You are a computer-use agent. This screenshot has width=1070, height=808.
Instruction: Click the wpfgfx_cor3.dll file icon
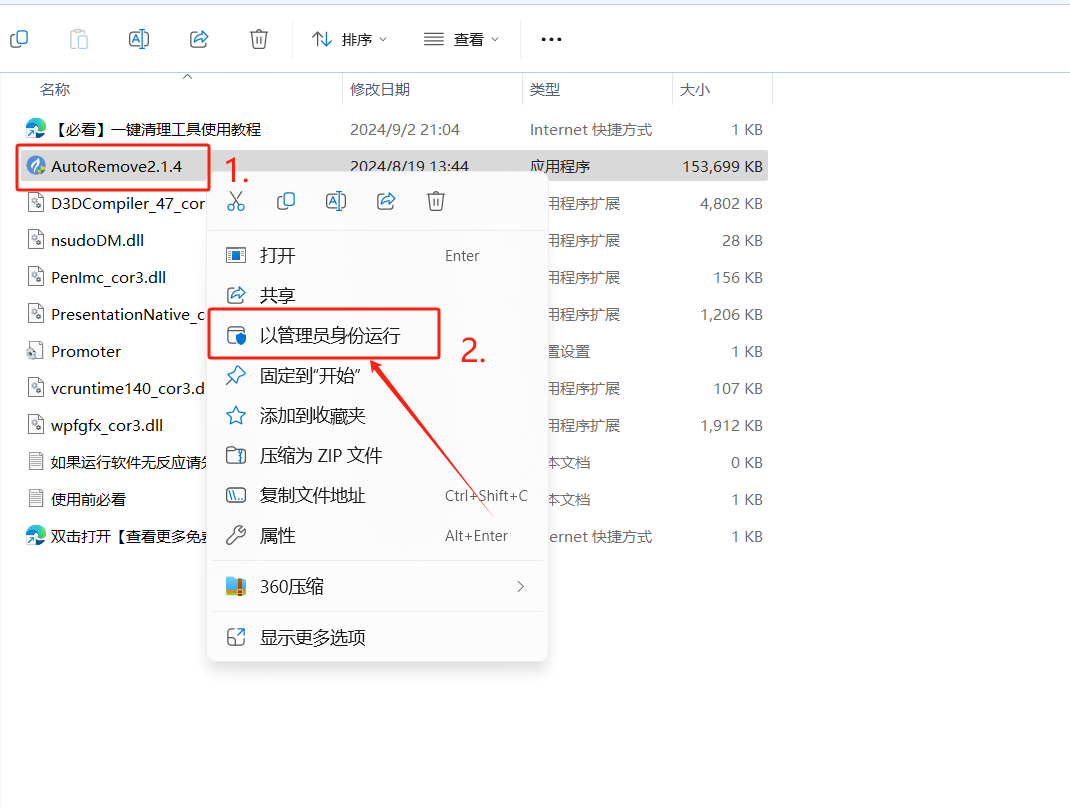35,424
